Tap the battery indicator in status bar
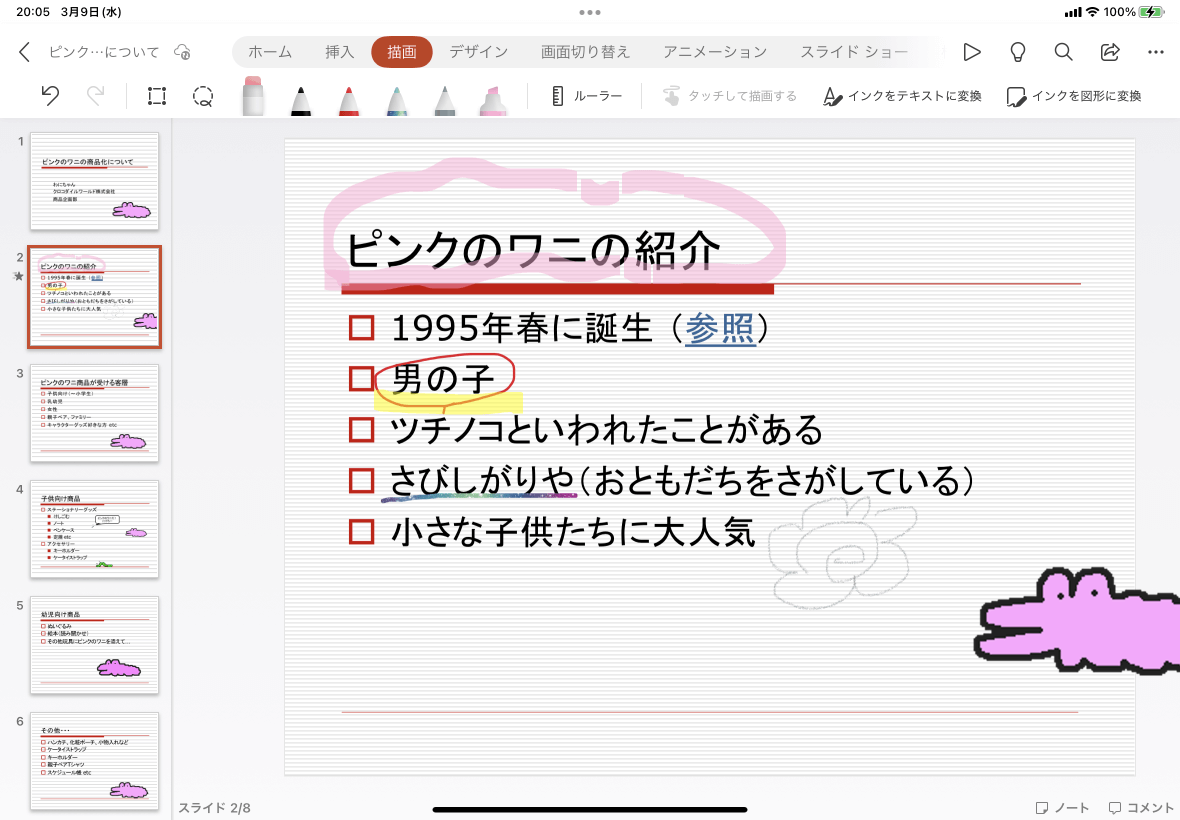The image size is (1180, 820). [1151, 12]
